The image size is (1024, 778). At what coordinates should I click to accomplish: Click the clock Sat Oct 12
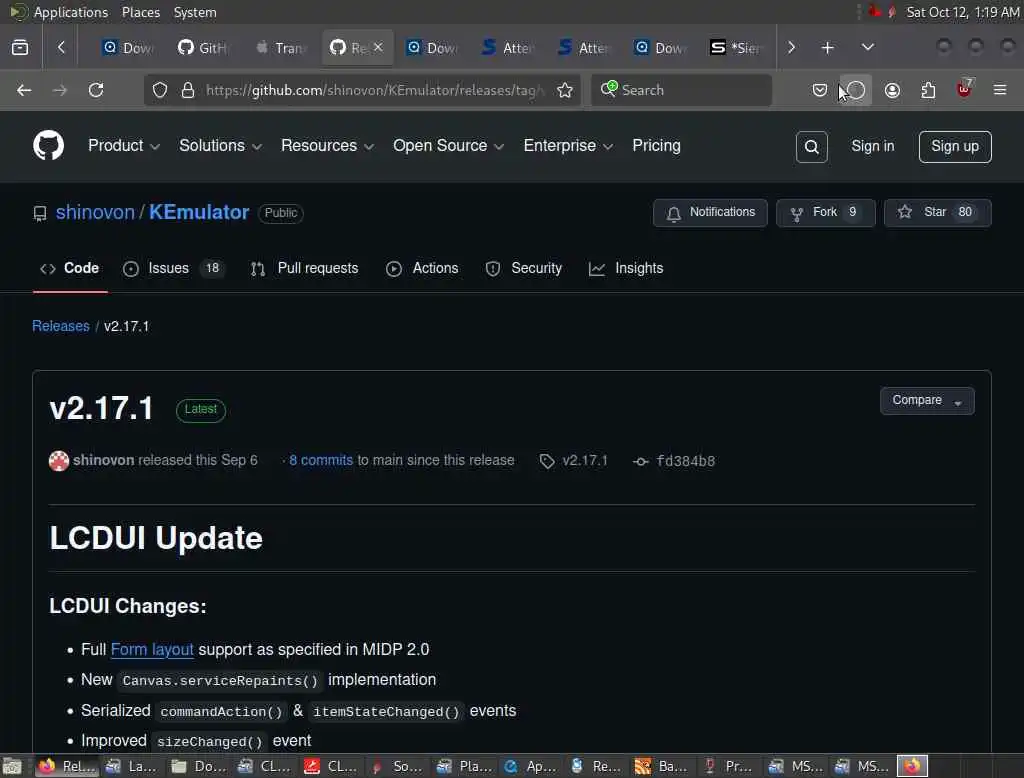point(963,12)
